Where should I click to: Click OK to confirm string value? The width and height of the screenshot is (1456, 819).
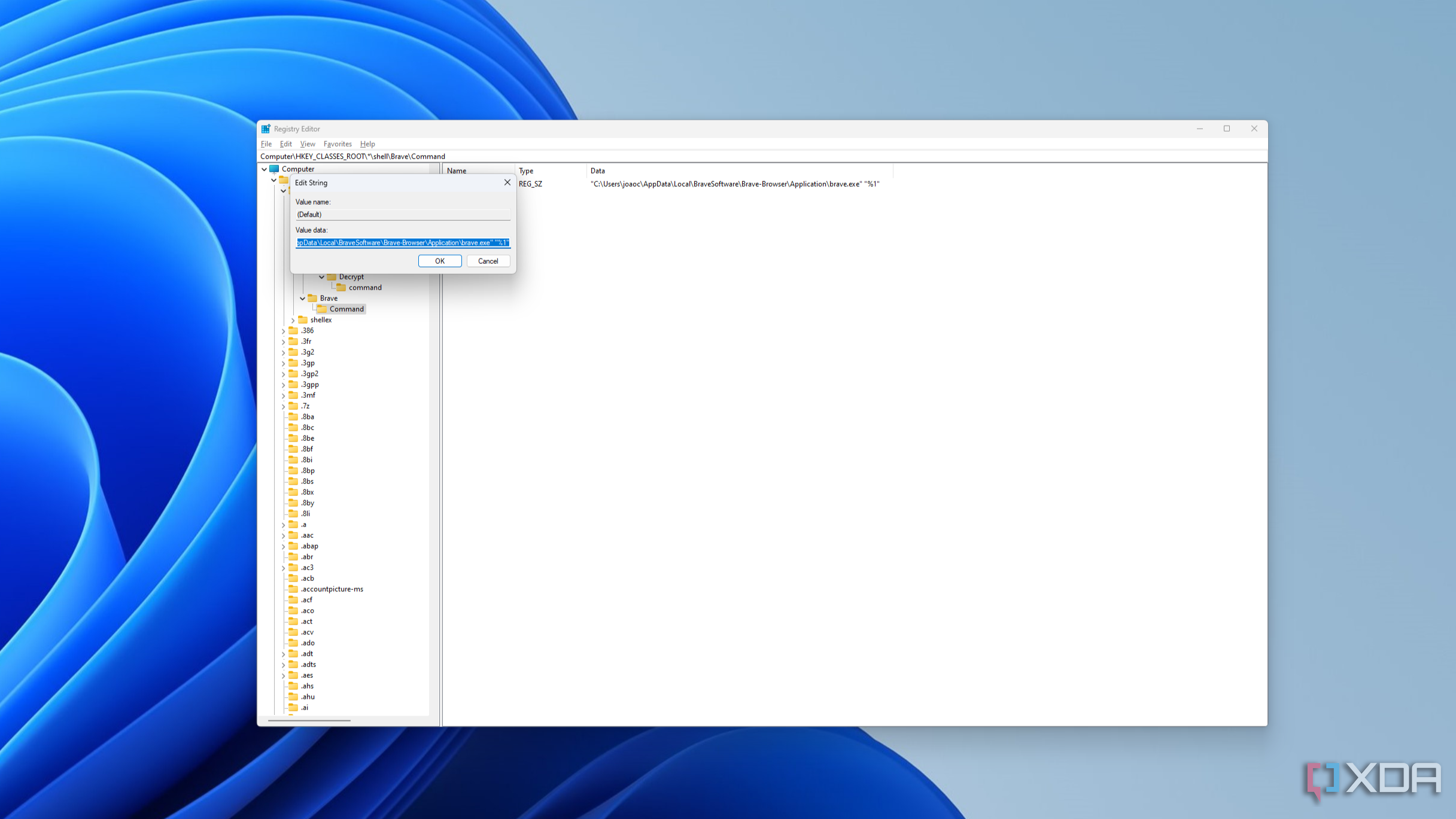coord(440,261)
